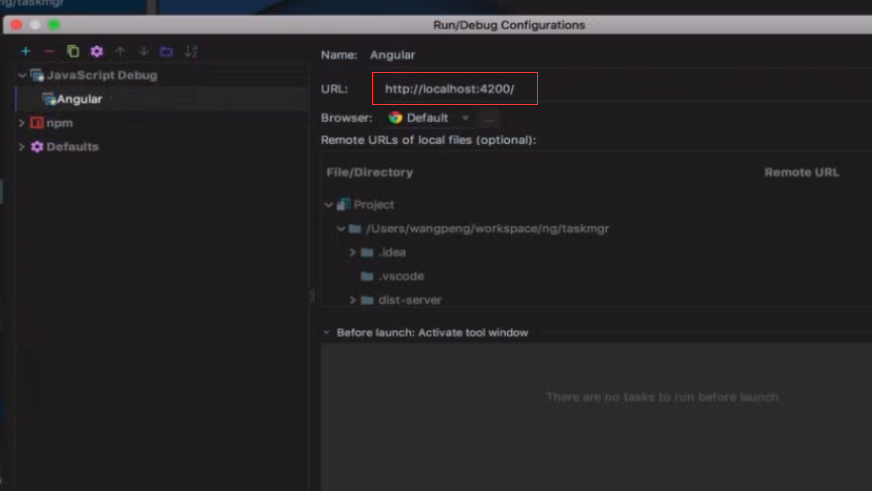
Task: Select the Project row label
Action: (374, 205)
